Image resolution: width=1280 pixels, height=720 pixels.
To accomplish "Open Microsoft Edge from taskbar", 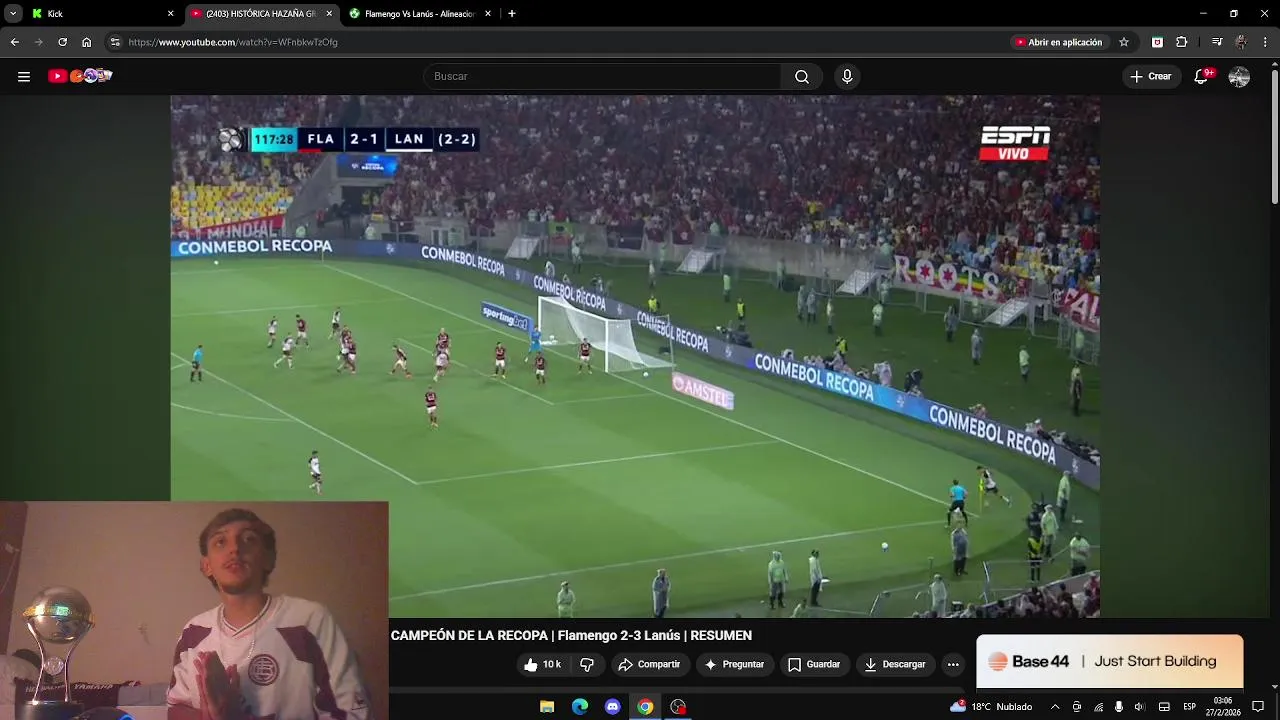I will click(580, 706).
